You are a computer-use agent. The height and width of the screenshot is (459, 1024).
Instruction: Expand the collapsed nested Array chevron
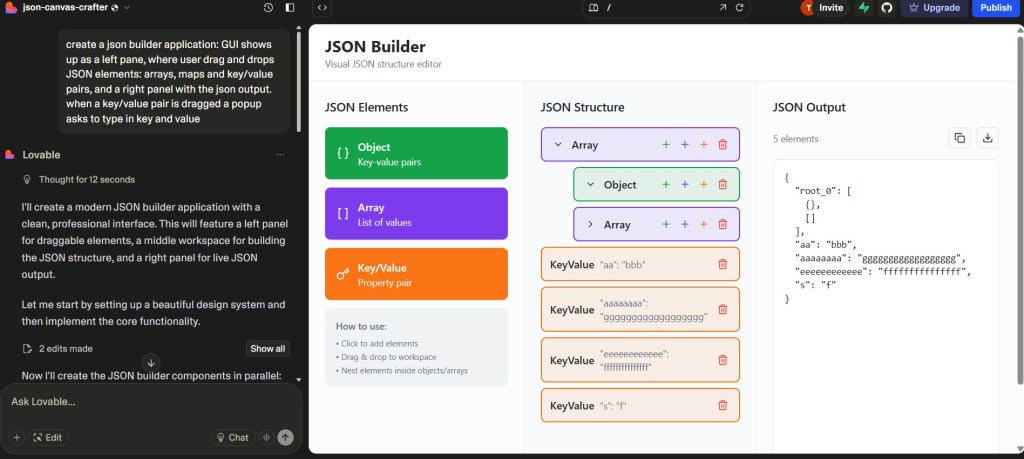point(590,225)
